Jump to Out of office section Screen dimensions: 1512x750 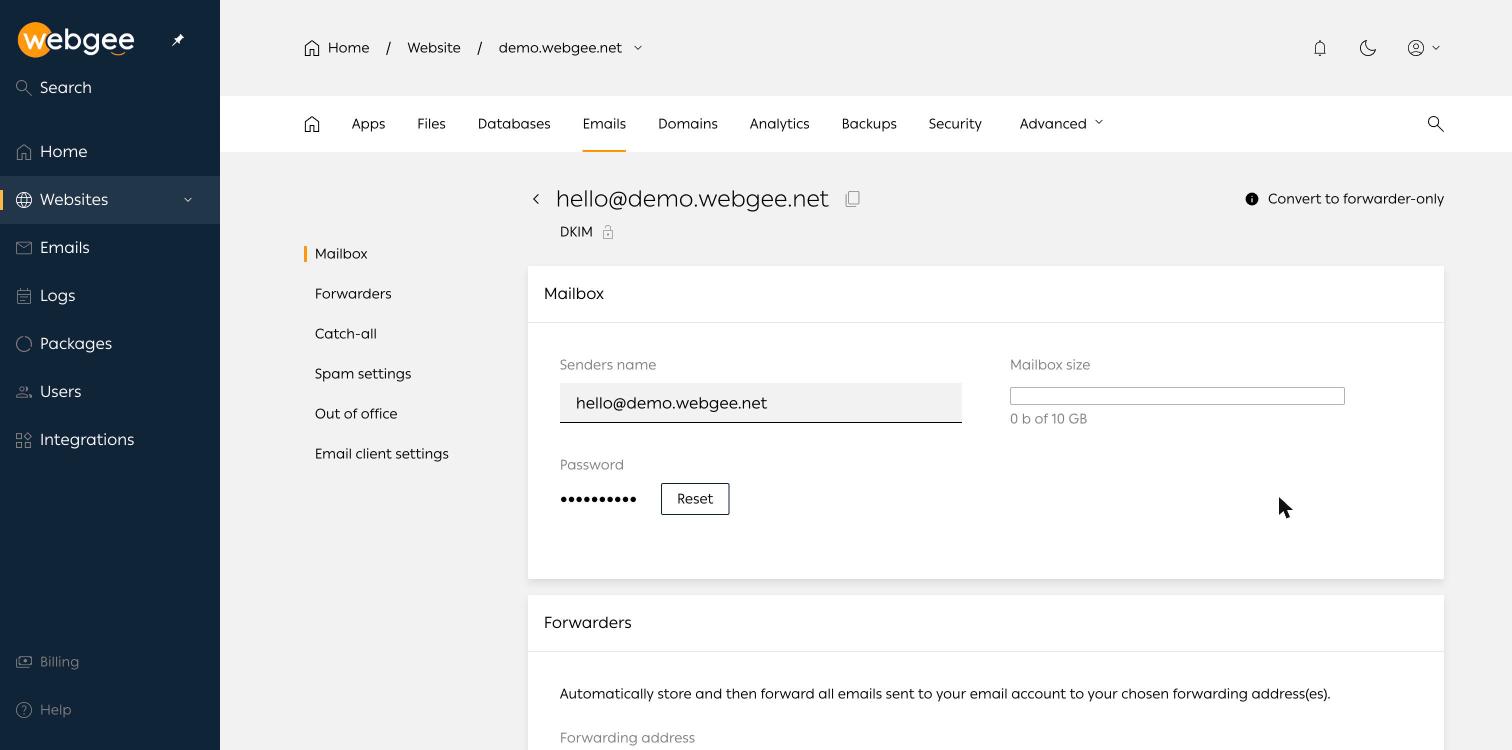tap(356, 414)
